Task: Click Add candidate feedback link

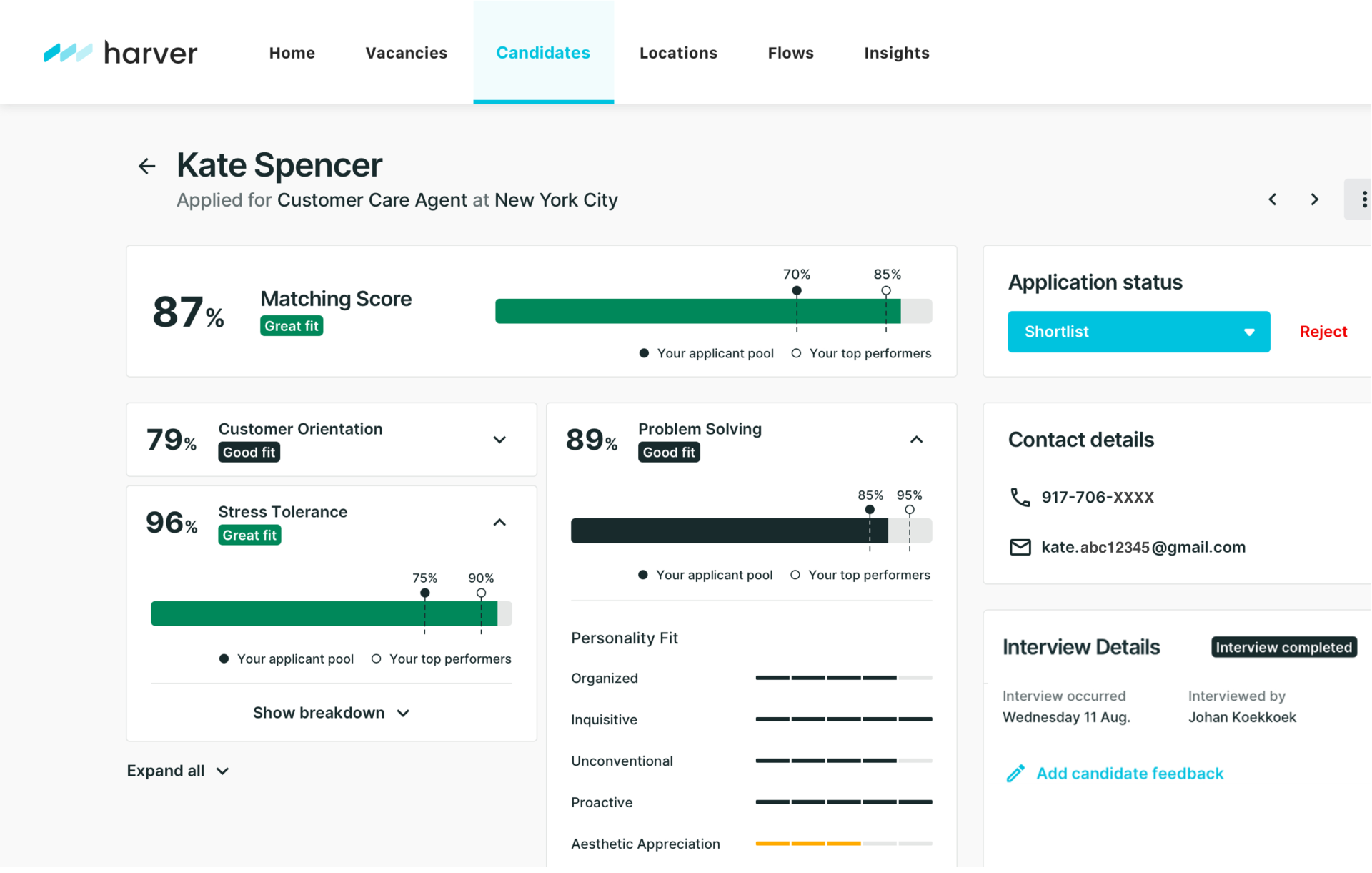Action: point(1129,774)
